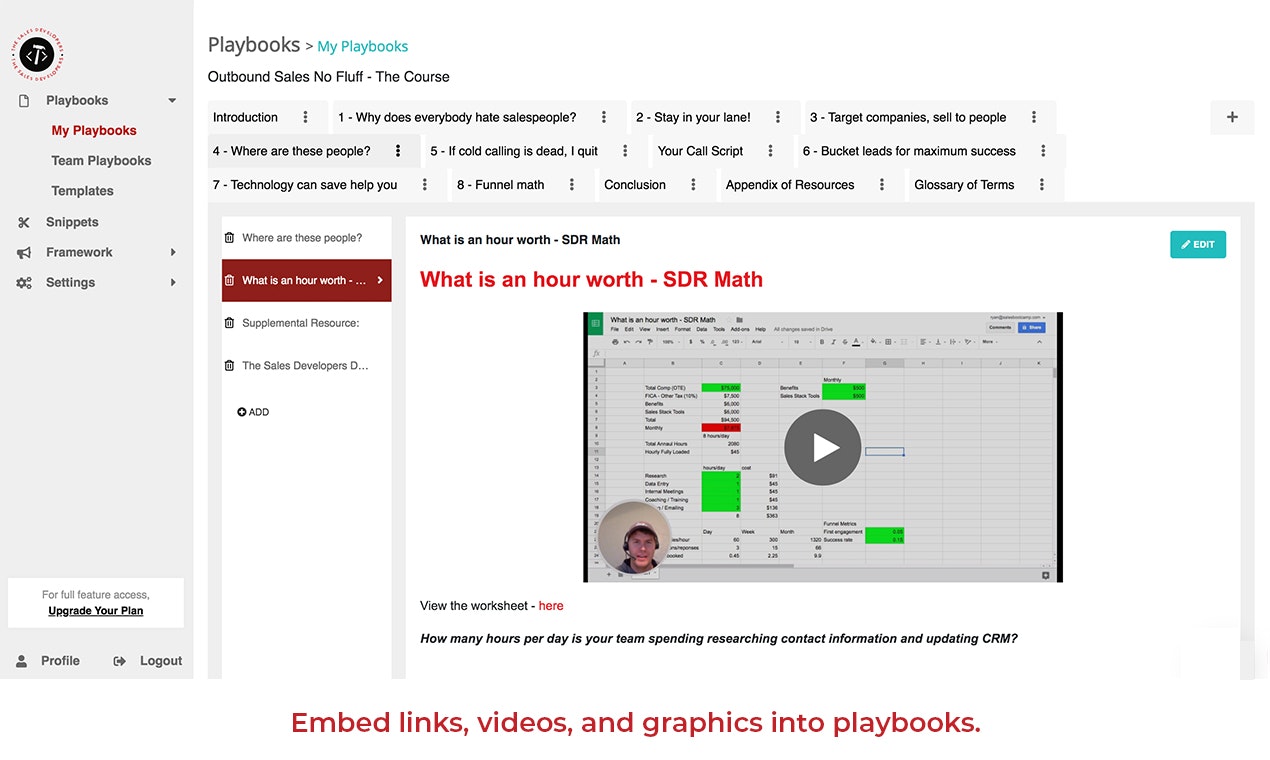Expand the Settings submenu arrow
Viewport: 1270px width, 760px height.
(x=173, y=283)
